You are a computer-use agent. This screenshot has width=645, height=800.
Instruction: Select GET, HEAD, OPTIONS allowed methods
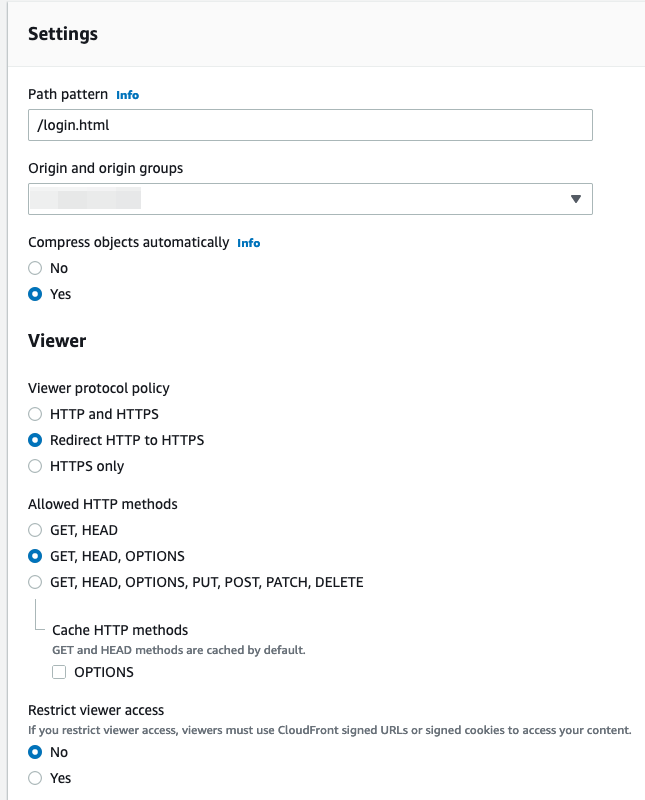36,556
